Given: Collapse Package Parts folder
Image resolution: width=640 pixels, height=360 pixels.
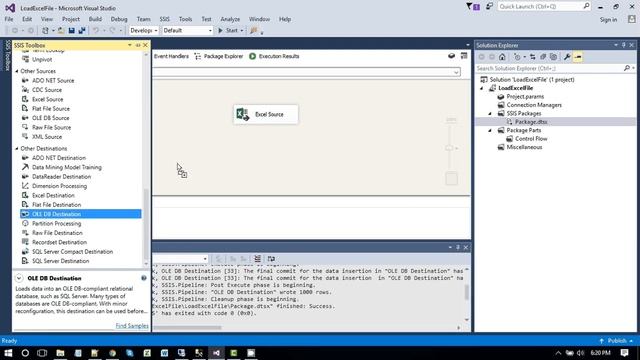Looking at the screenshot, I should 490,130.
